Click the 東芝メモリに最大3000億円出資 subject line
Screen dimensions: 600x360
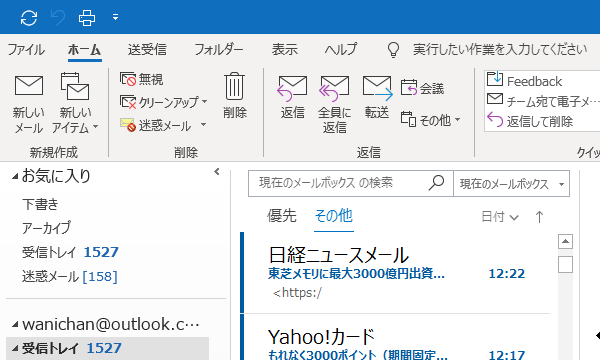[x=356, y=274]
